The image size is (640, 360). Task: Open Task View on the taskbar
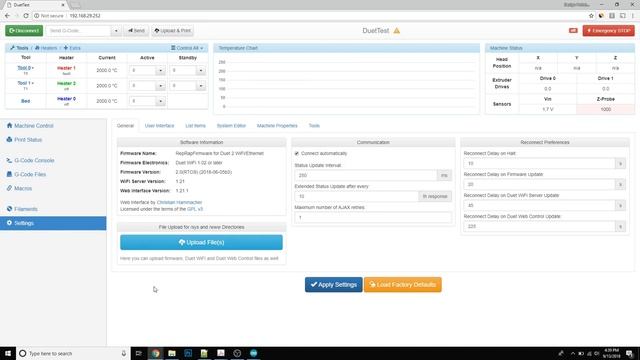point(138,353)
